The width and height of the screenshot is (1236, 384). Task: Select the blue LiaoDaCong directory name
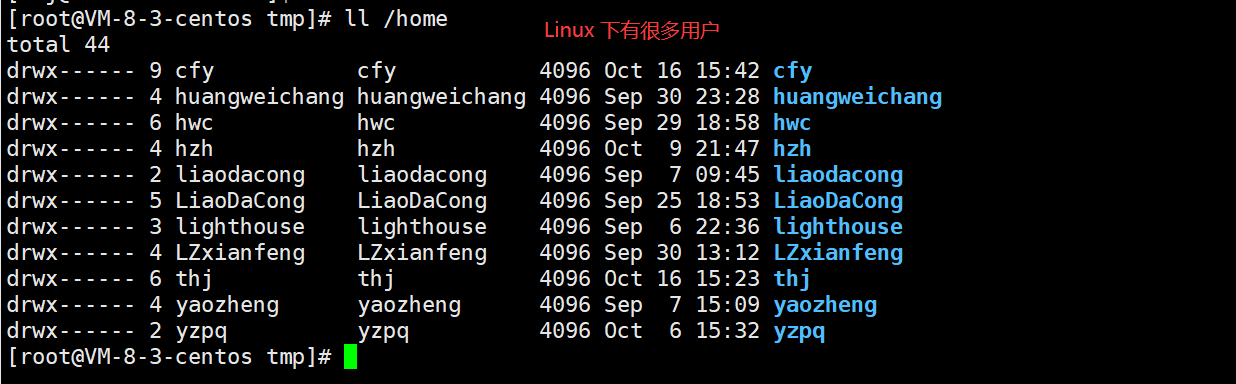pos(838,201)
